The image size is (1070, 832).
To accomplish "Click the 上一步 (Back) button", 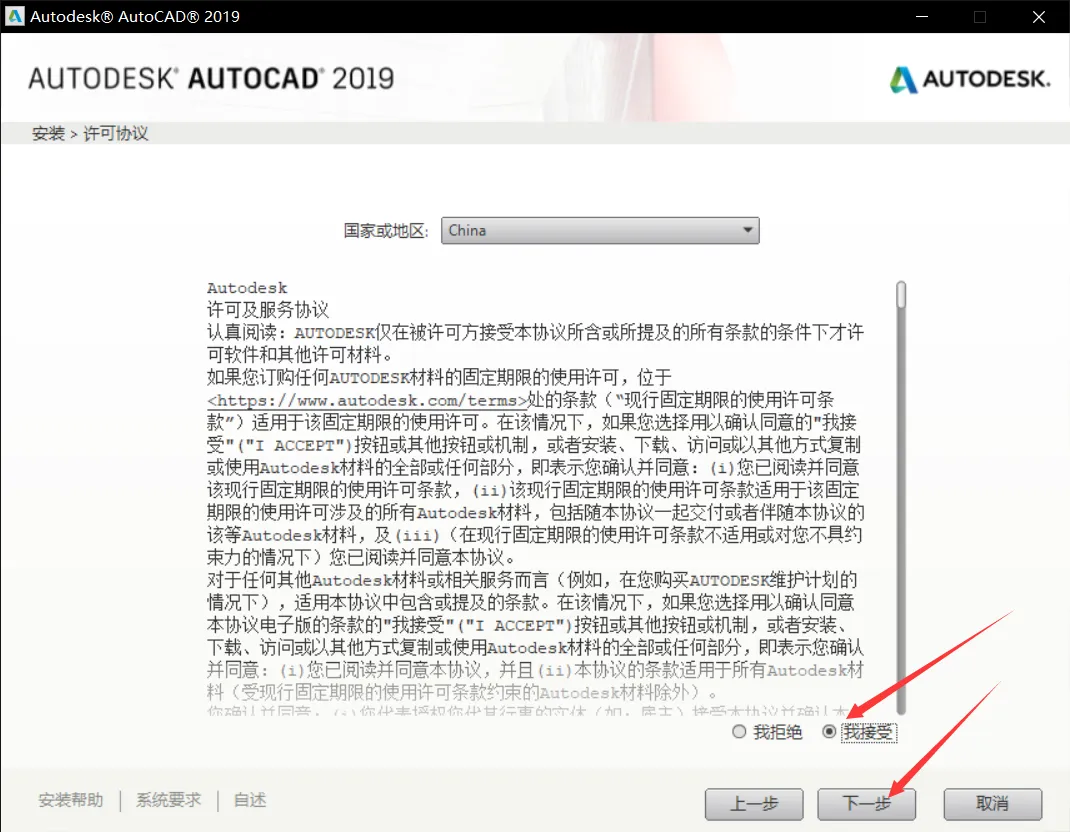I will point(754,803).
